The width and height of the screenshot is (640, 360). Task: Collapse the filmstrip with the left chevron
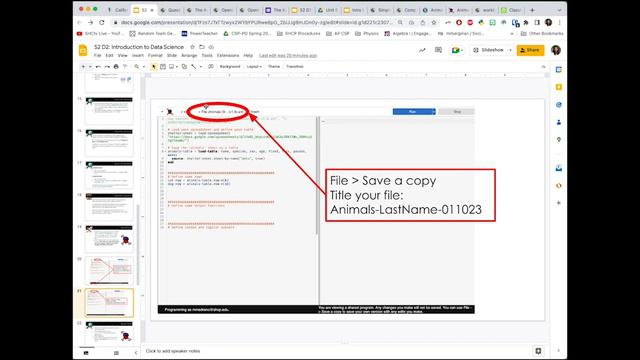click(x=136, y=353)
